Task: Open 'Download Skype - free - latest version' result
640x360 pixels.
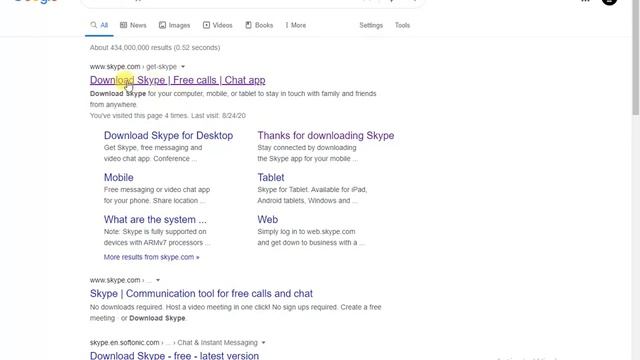Action: tap(174, 356)
